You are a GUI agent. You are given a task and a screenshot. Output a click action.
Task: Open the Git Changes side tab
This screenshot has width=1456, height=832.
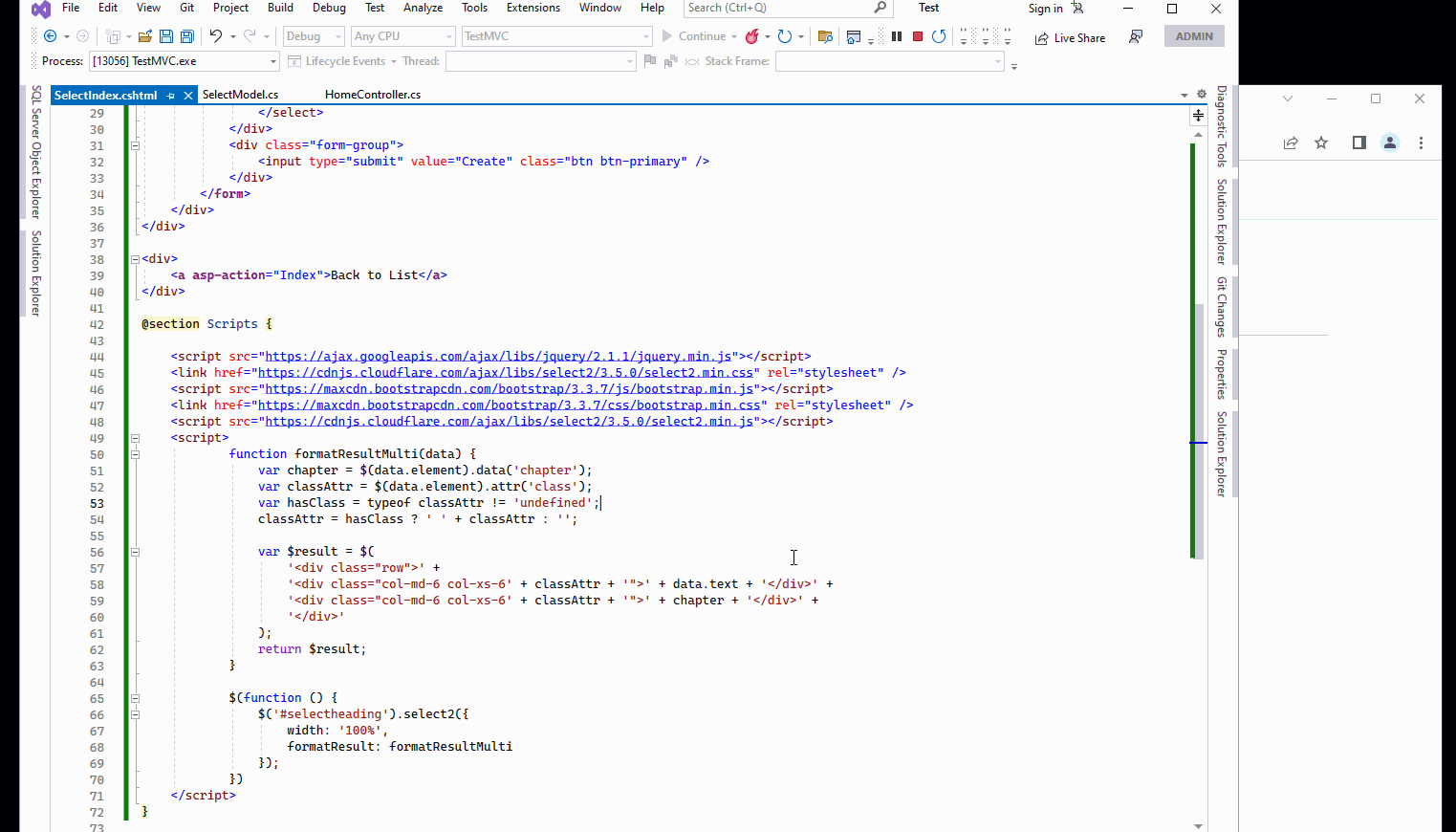(x=1221, y=306)
